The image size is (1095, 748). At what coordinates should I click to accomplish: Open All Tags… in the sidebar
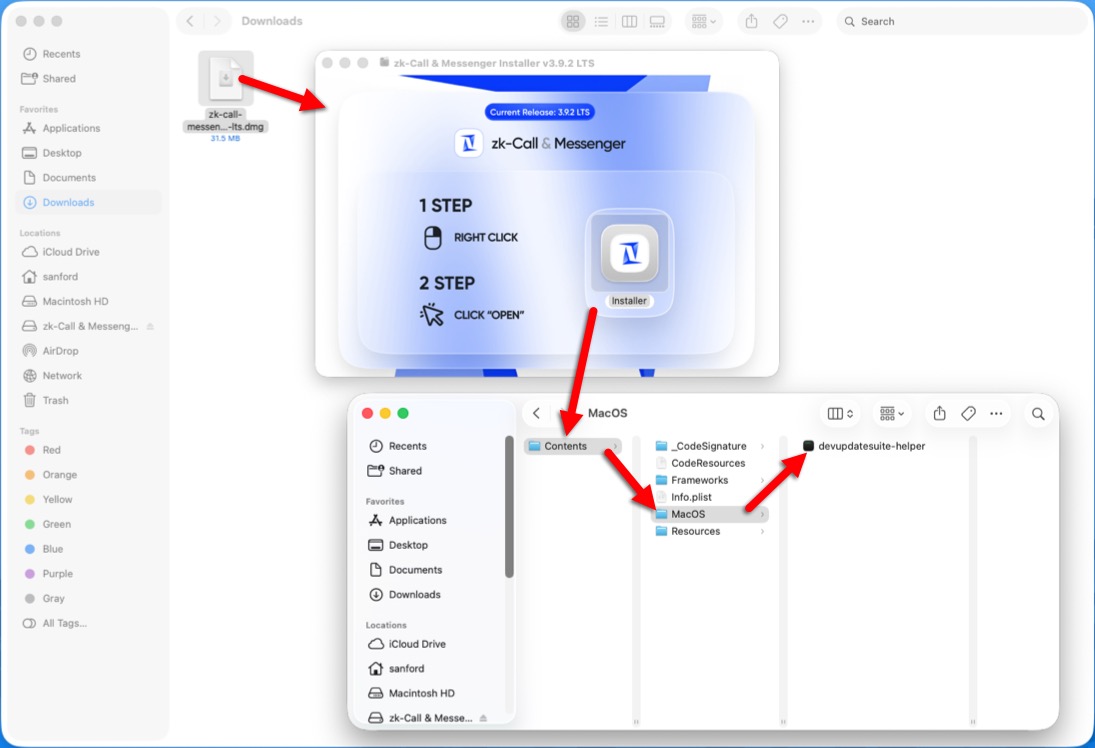64,623
